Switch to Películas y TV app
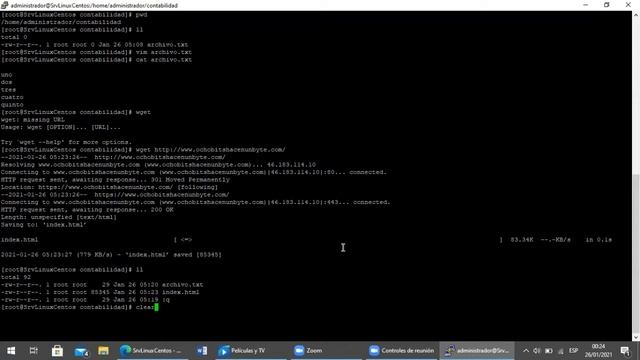Screen dimensions: 640x360 (251, 351)
